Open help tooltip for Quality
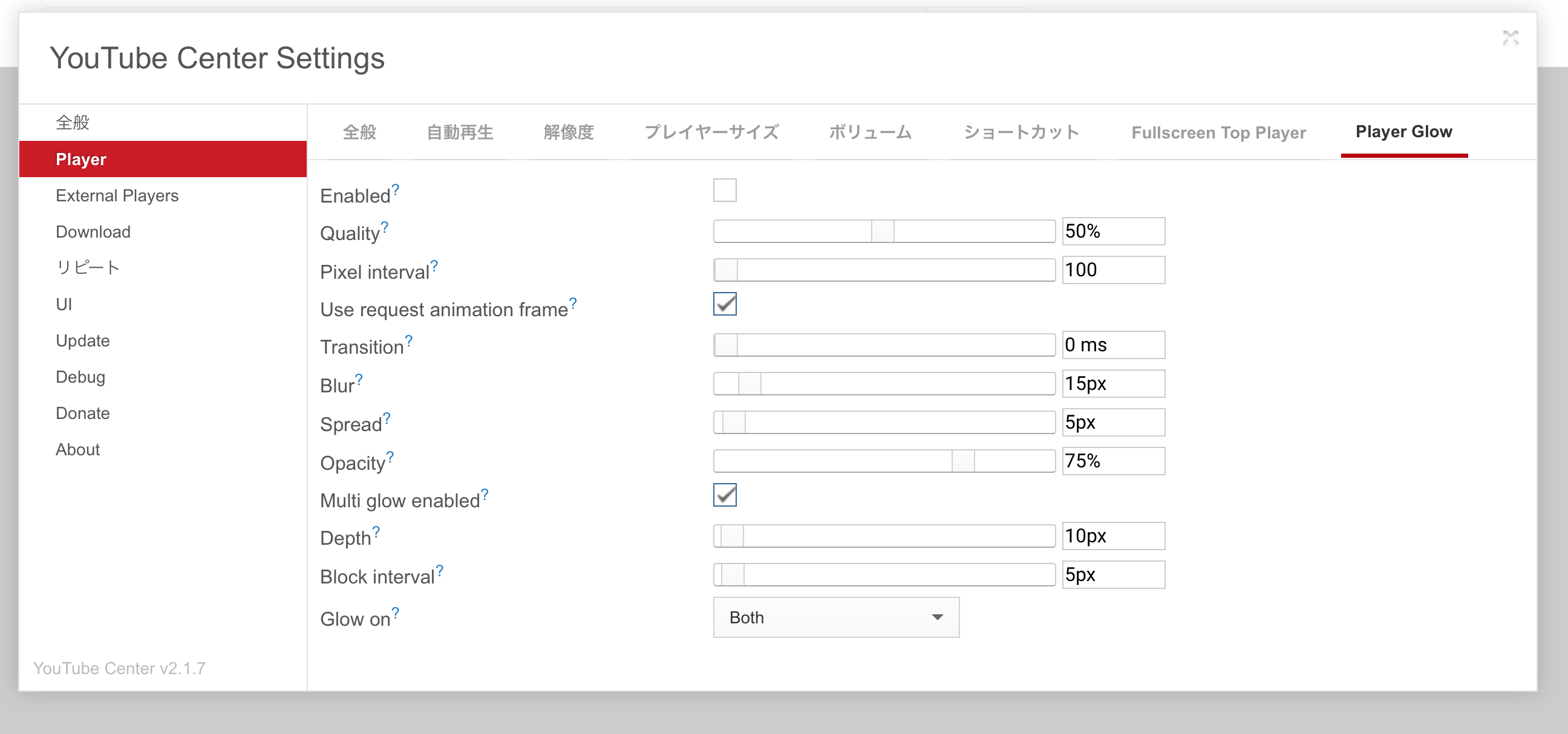 [385, 227]
